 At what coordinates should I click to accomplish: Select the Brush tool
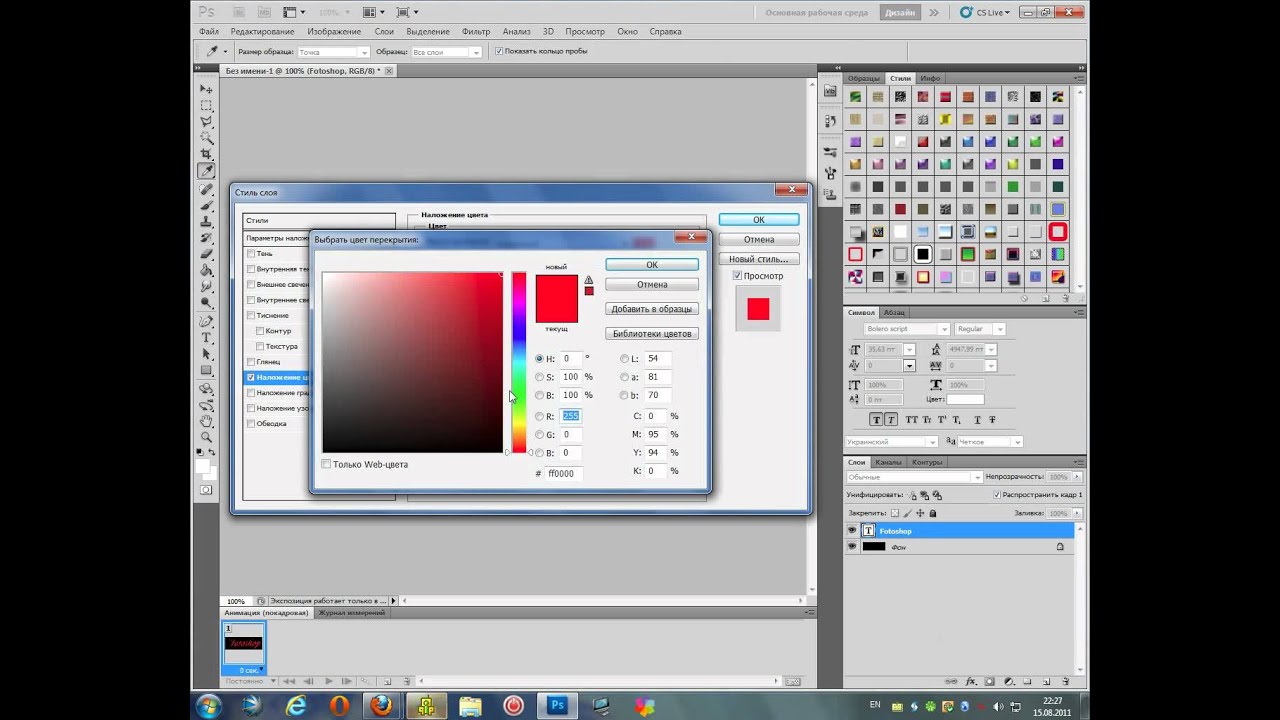click(207, 205)
